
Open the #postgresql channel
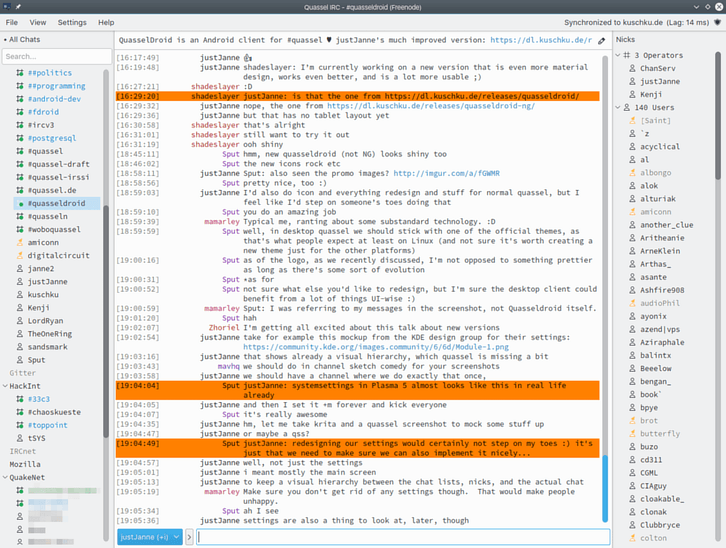pos(51,138)
